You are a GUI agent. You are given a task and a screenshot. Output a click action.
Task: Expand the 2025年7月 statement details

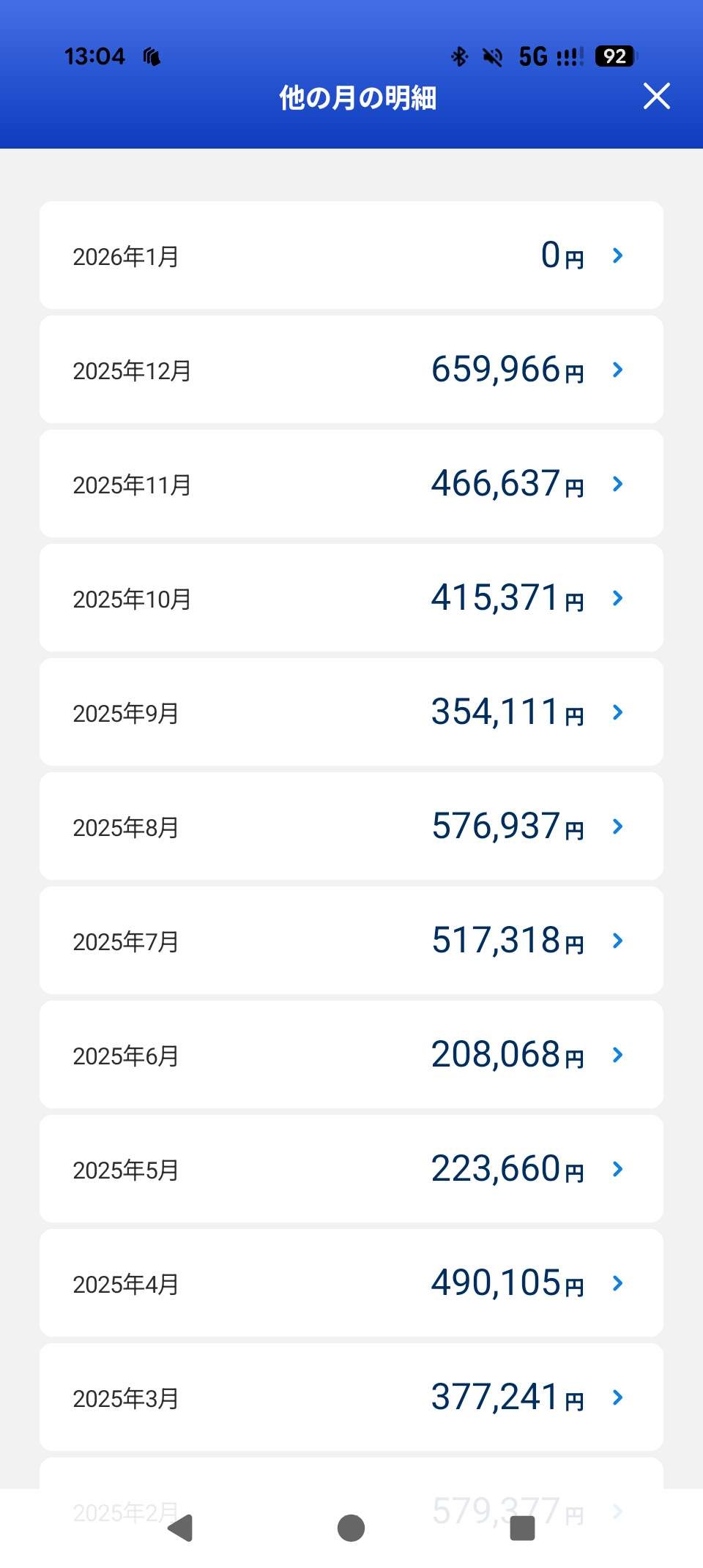[x=617, y=941]
